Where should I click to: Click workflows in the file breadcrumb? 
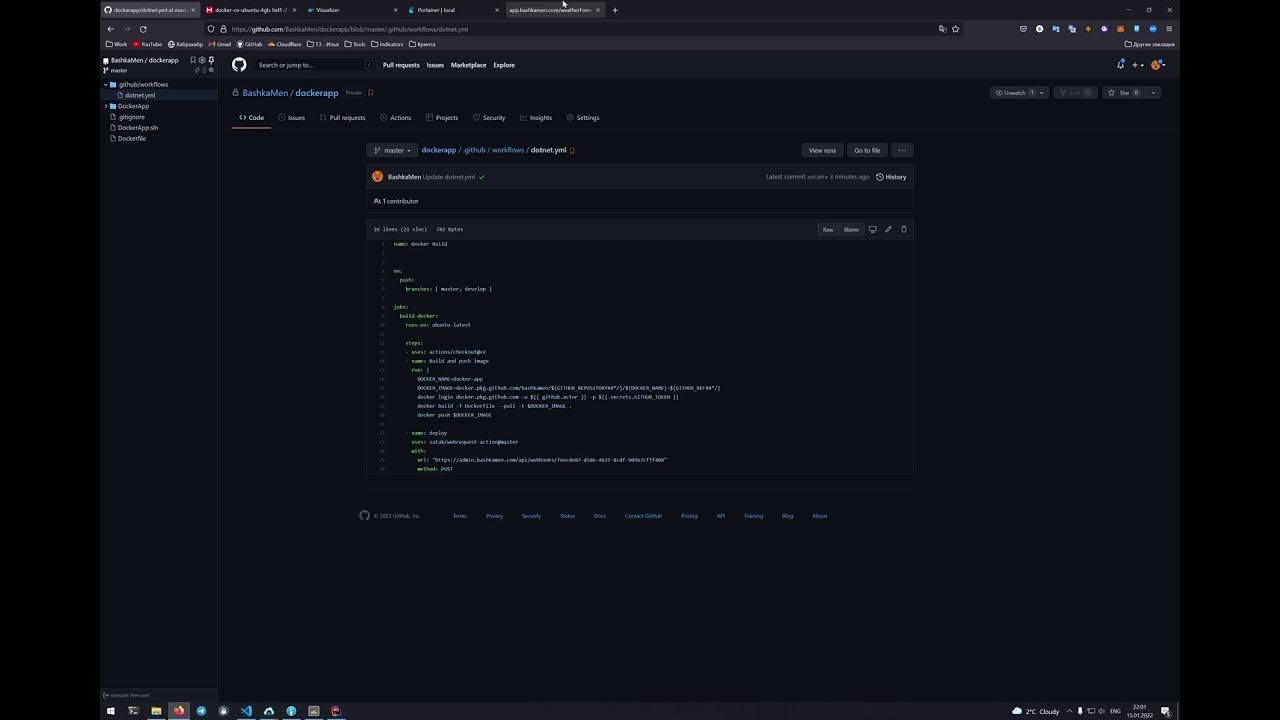508,150
